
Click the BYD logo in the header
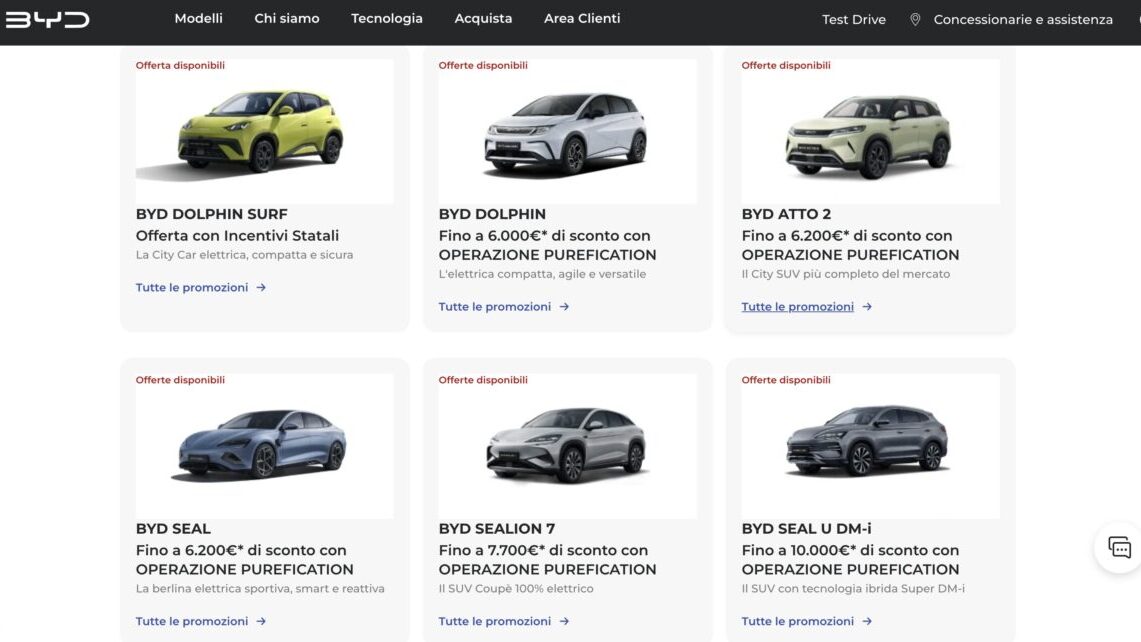click(47, 18)
